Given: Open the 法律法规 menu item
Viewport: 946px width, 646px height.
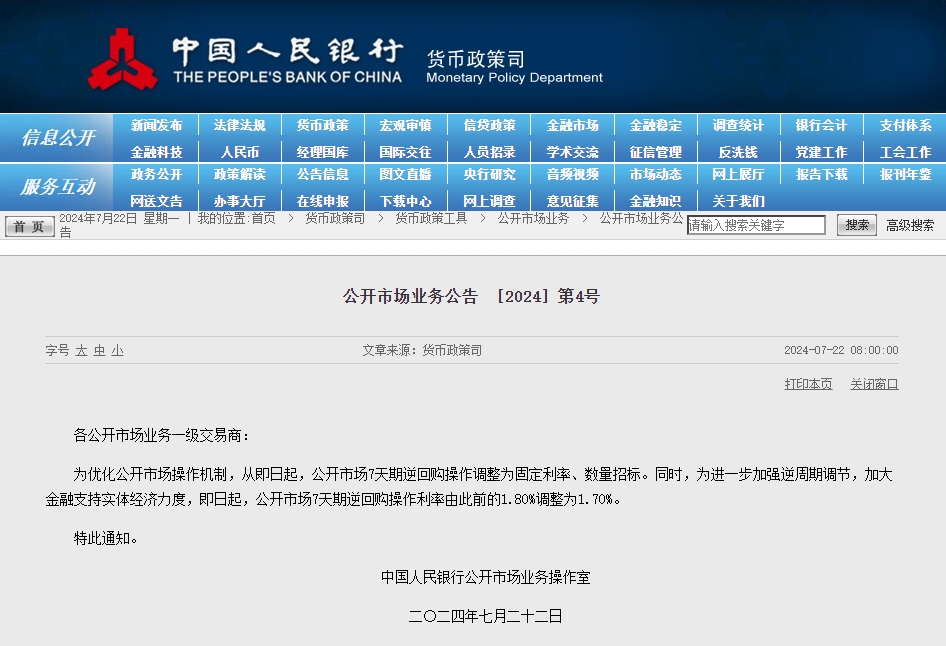Looking at the screenshot, I should (240, 125).
